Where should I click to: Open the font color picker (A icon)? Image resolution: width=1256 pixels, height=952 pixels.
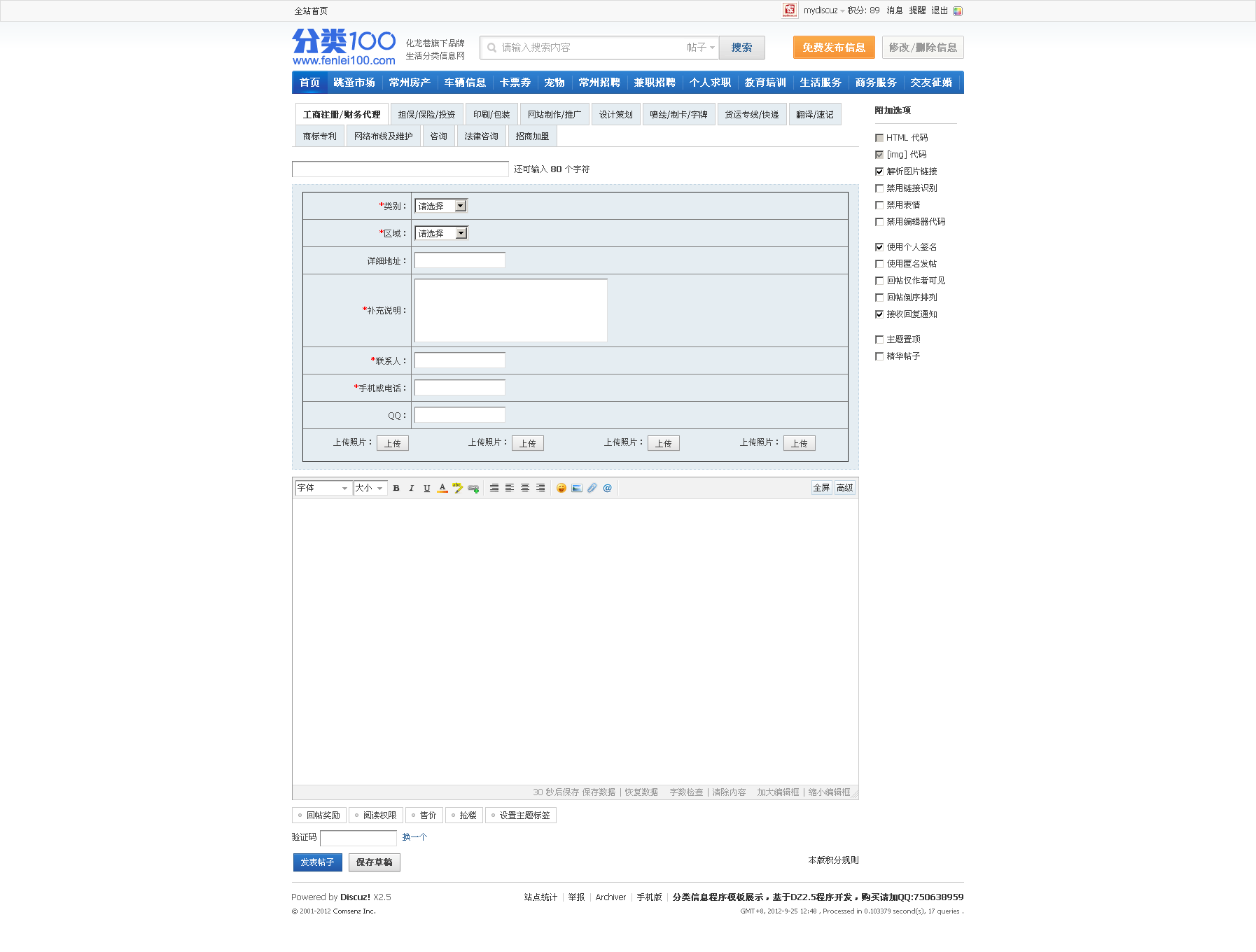442,488
